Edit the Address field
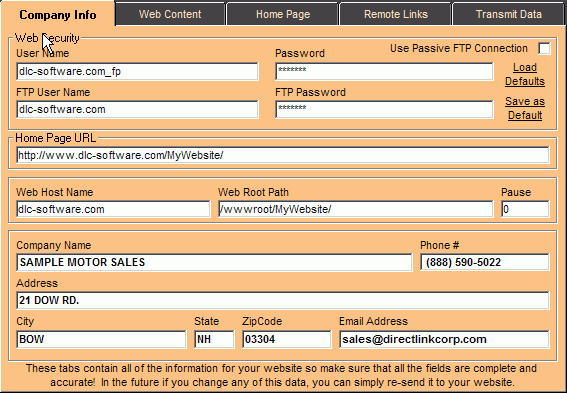Image resolution: width=567 pixels, height=393 pixels. 283,300
